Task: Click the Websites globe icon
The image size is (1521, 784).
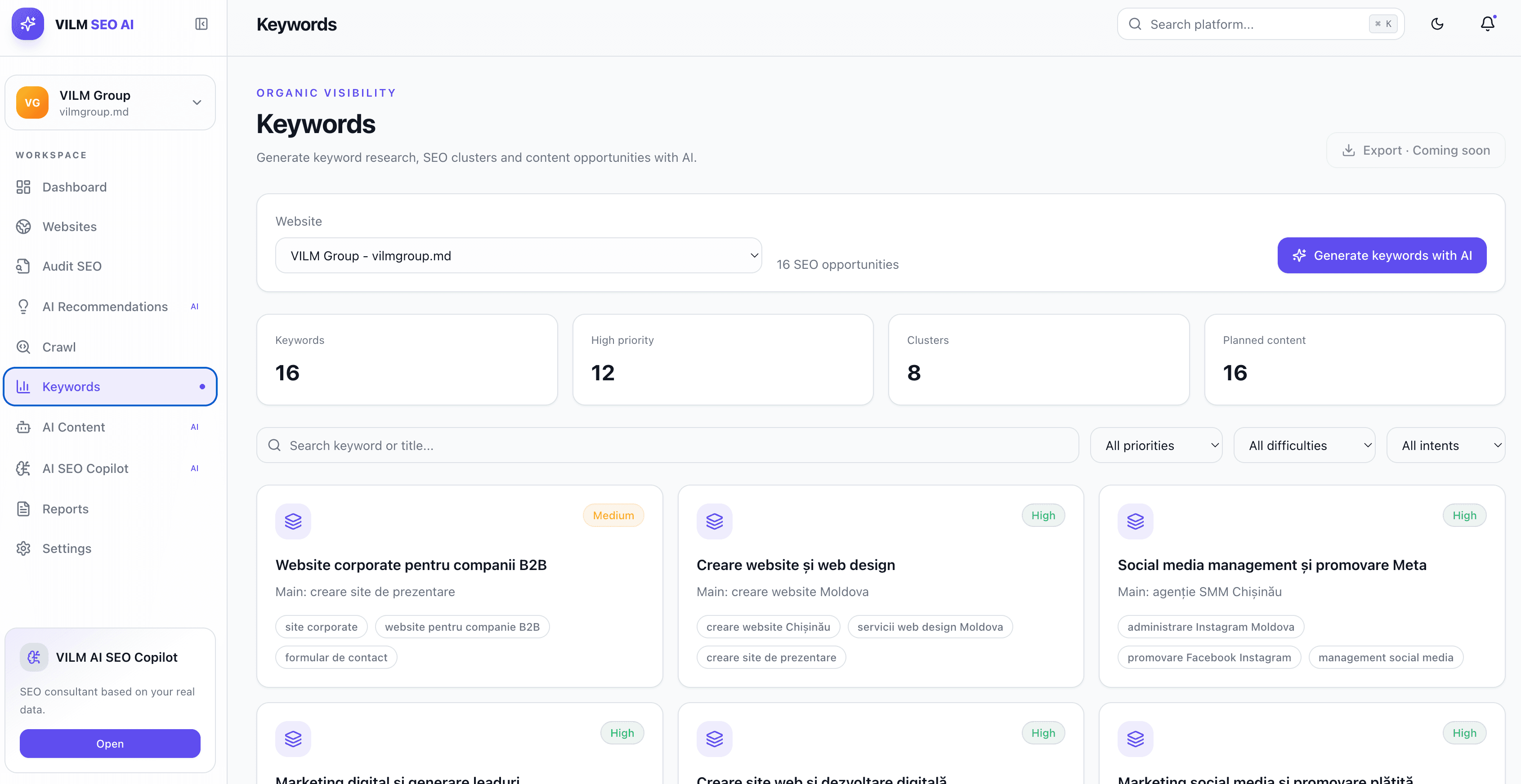Action: (x=24, y=227)
